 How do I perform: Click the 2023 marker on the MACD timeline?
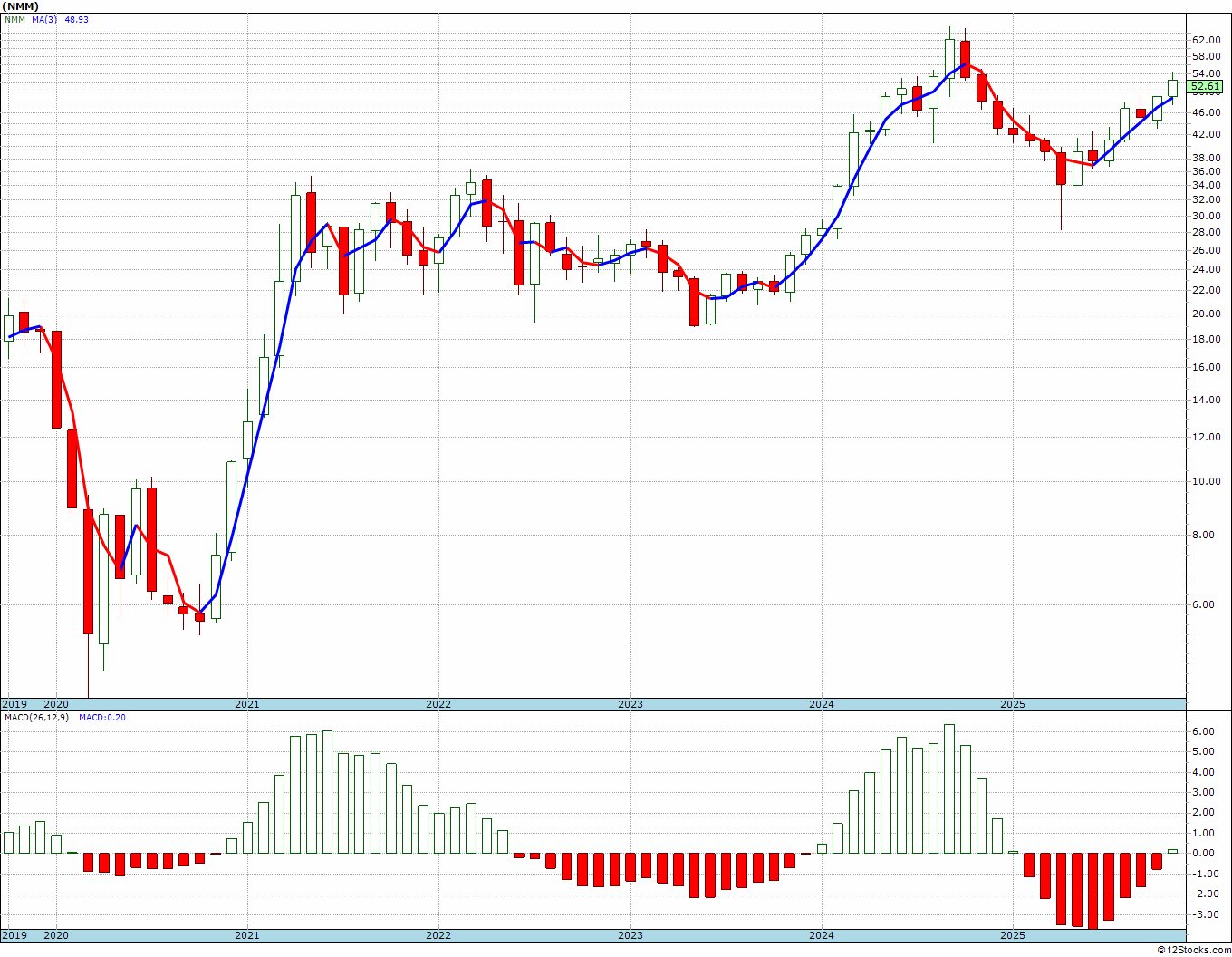(630, 935)
